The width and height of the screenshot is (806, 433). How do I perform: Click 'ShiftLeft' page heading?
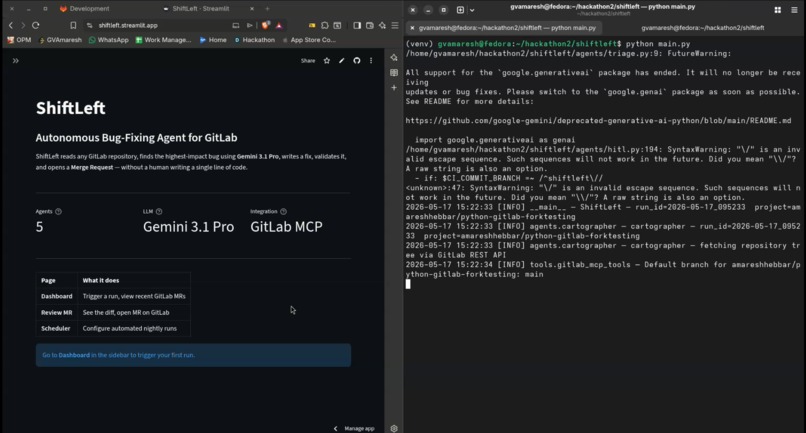[70, 108]
